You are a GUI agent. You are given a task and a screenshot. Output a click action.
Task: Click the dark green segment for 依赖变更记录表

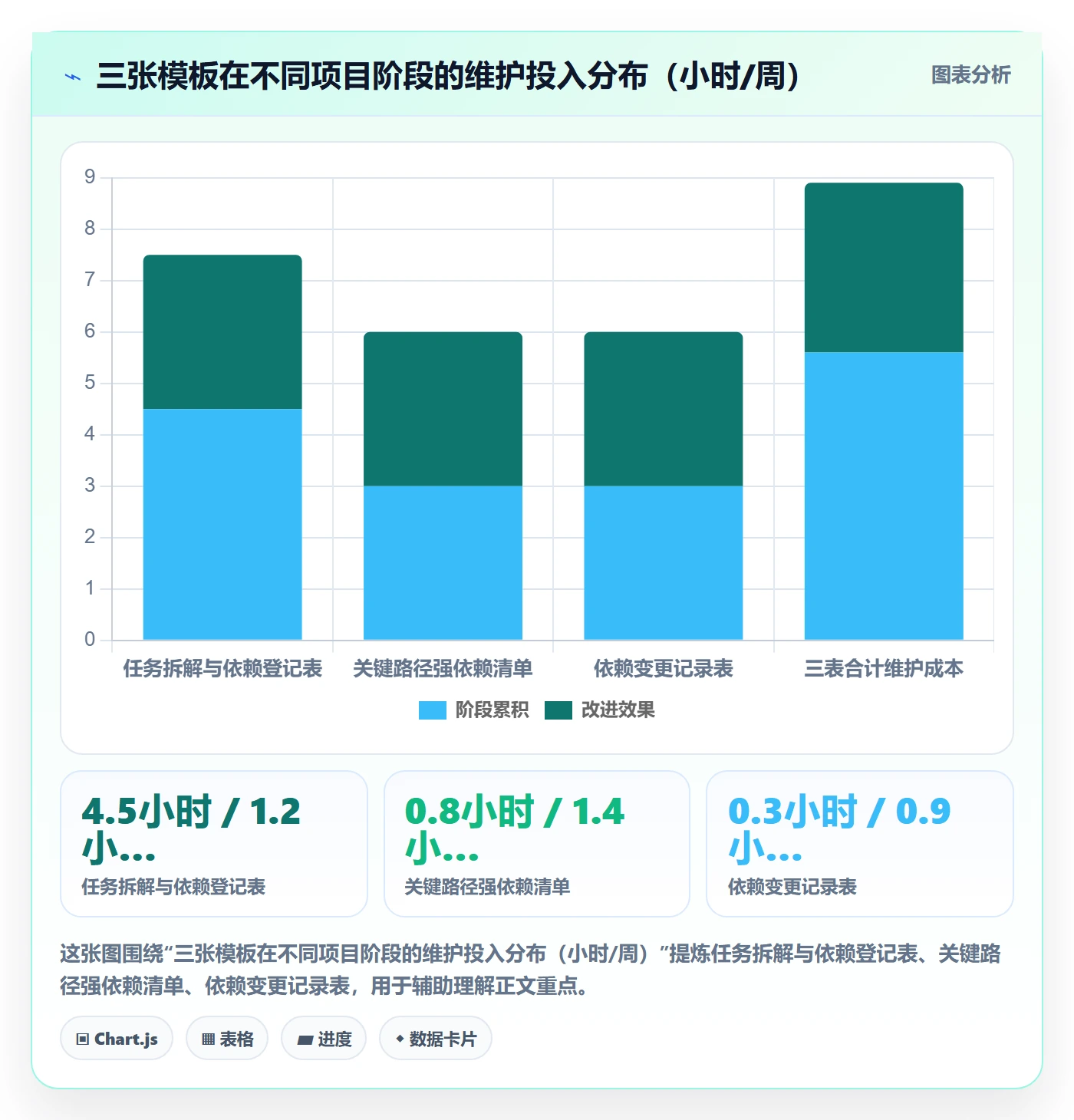[x=664, y=409]
